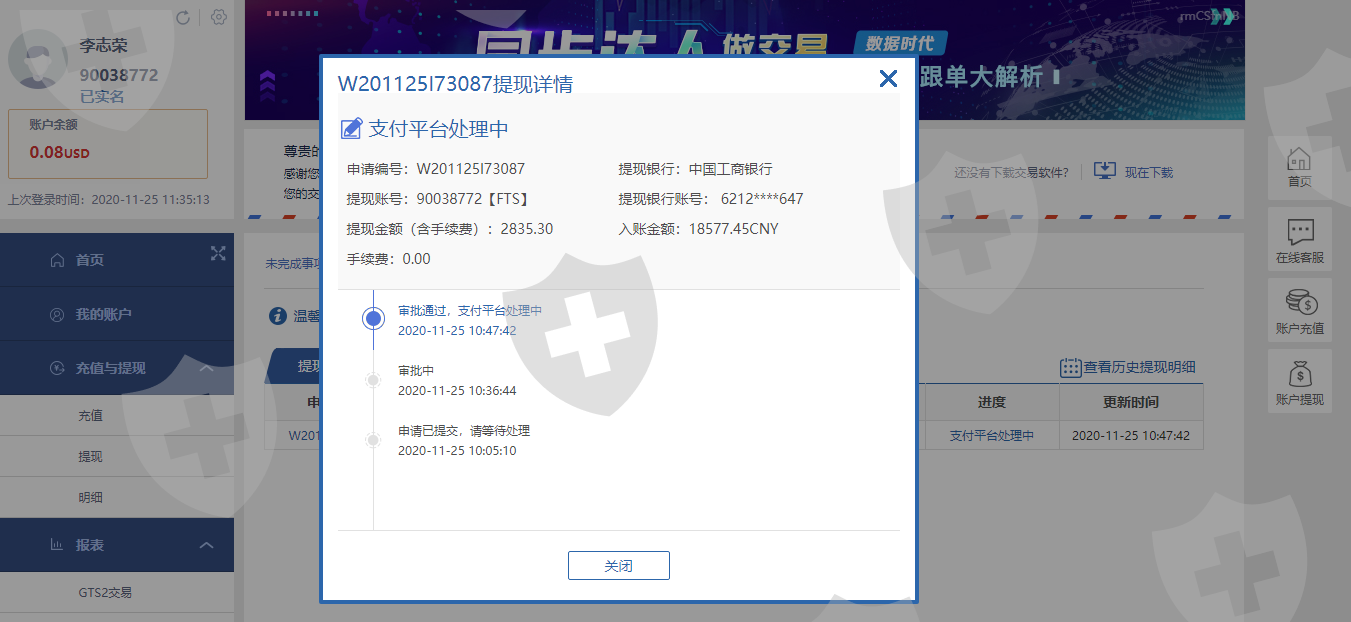The image size is (1351, 622).
Task: Close the withdrawal details dialog with X
Action: click(888, 79)
